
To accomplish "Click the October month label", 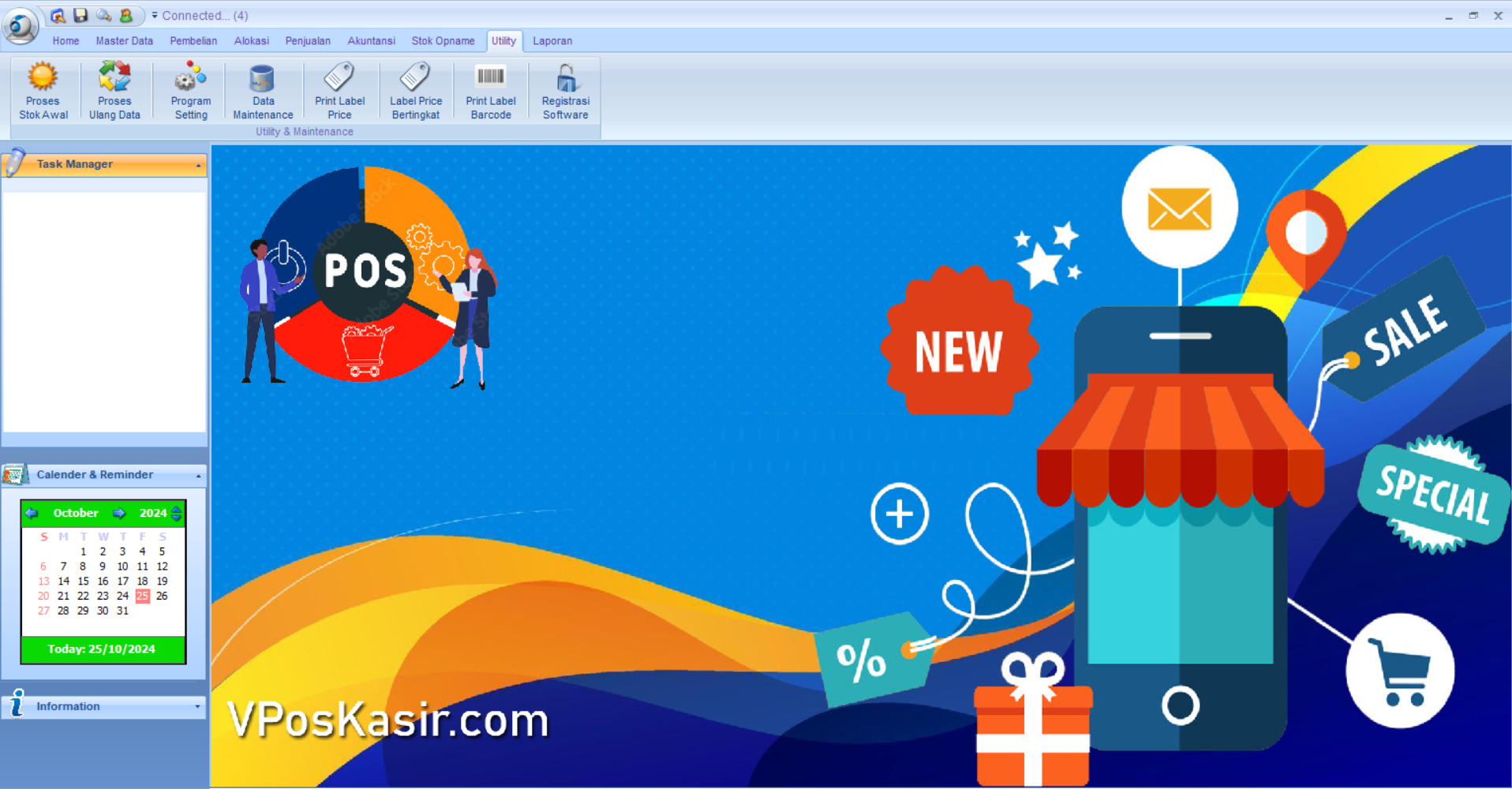I will tap(76, 513).
